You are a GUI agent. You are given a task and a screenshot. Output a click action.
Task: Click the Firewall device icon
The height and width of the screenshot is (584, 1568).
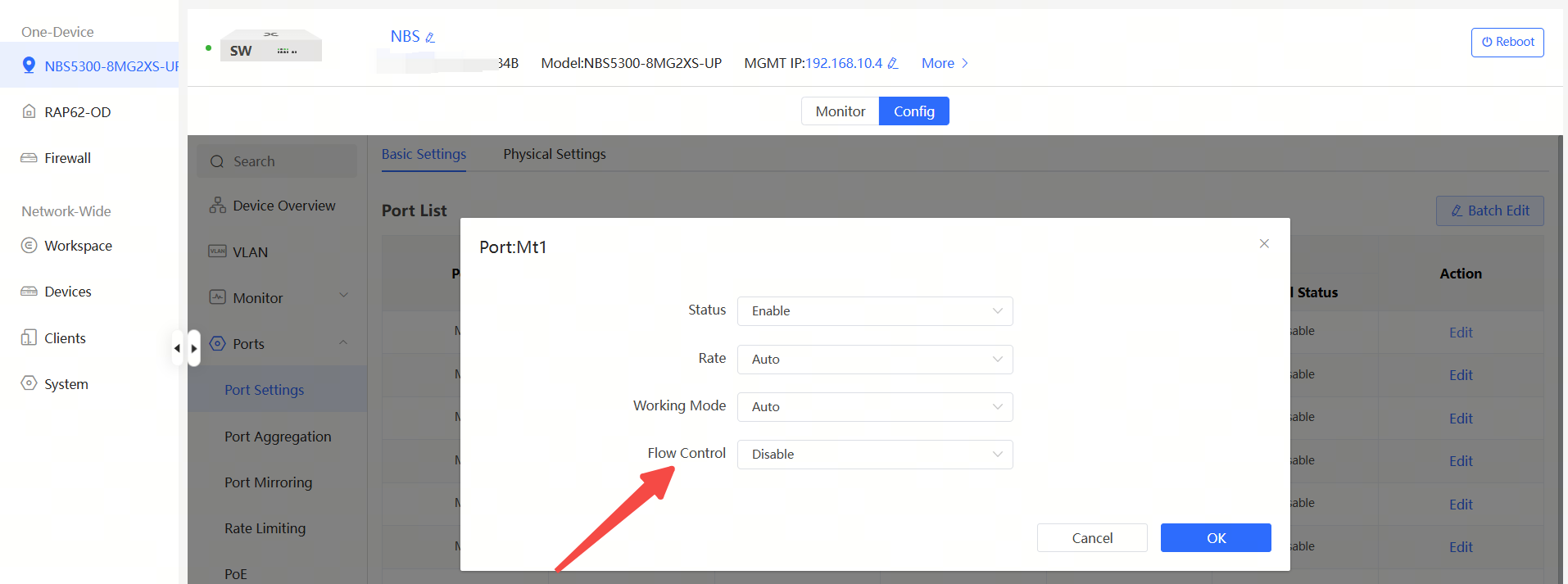pos(29,157)
